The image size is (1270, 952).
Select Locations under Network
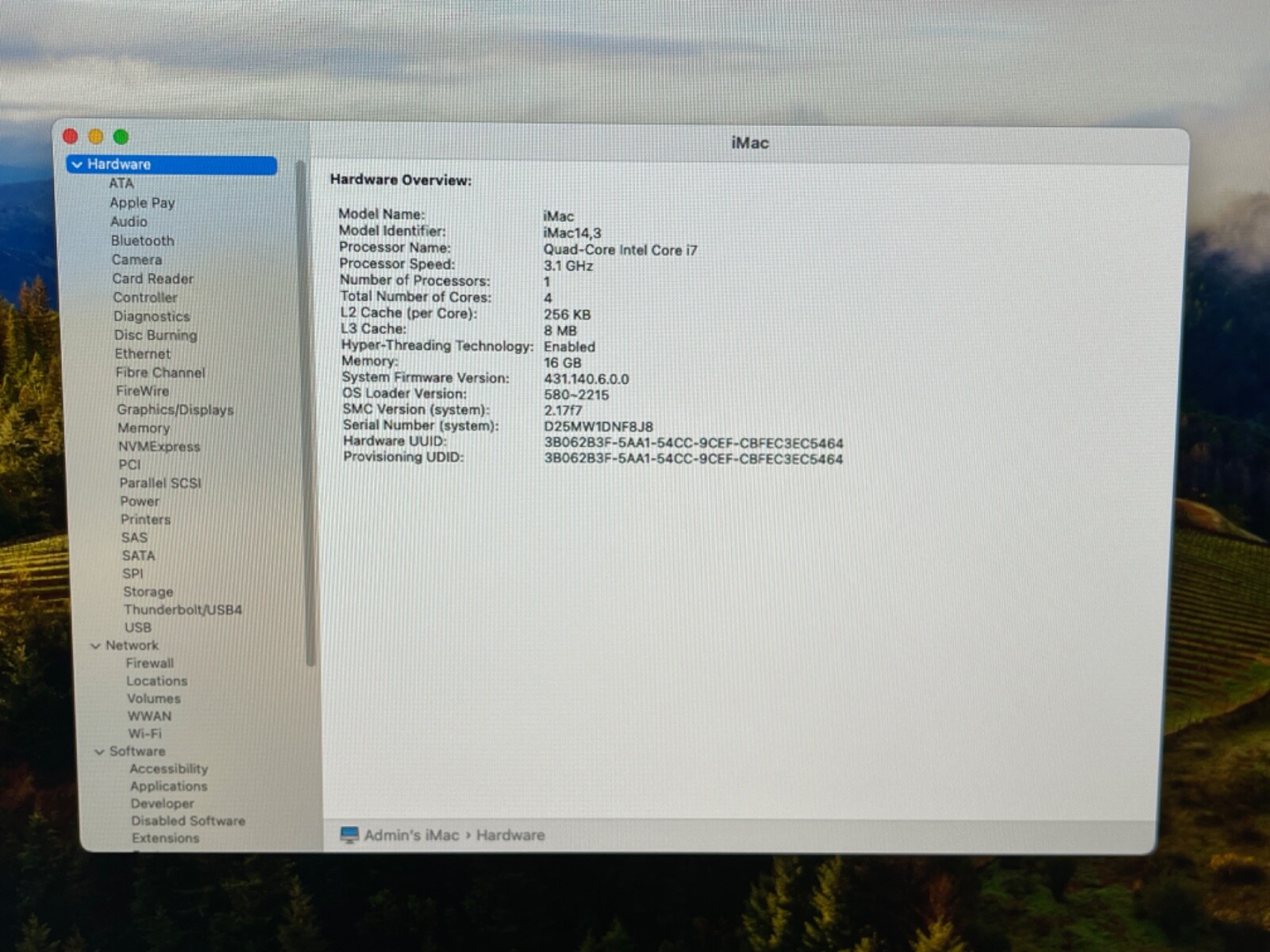click(156, 681)
